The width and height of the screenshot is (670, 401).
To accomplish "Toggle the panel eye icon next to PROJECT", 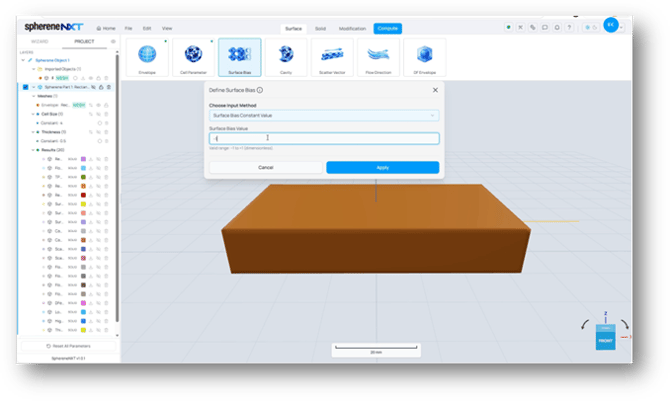I will tap(113, 41).
